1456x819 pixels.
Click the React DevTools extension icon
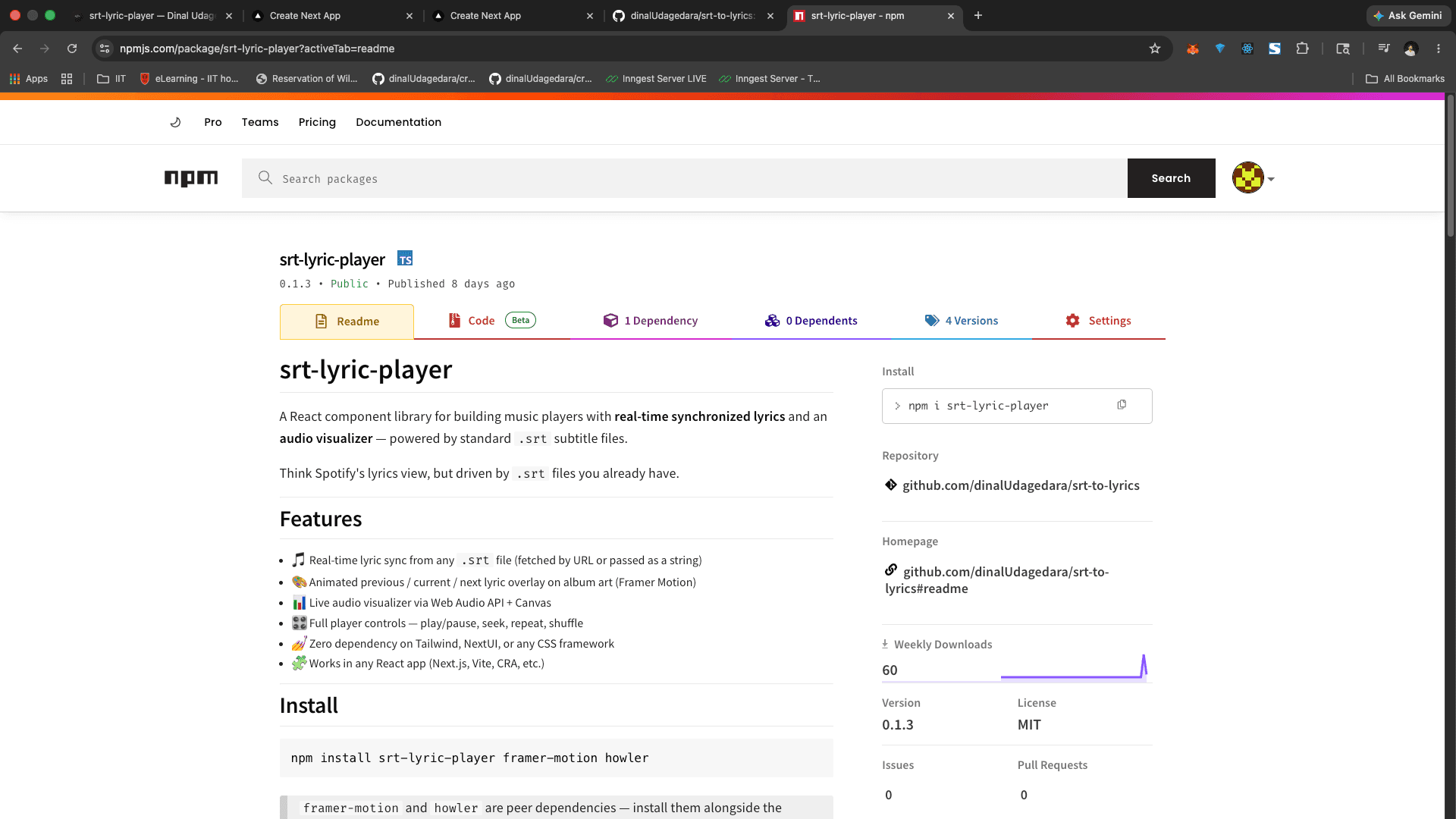click(1247, 49)
